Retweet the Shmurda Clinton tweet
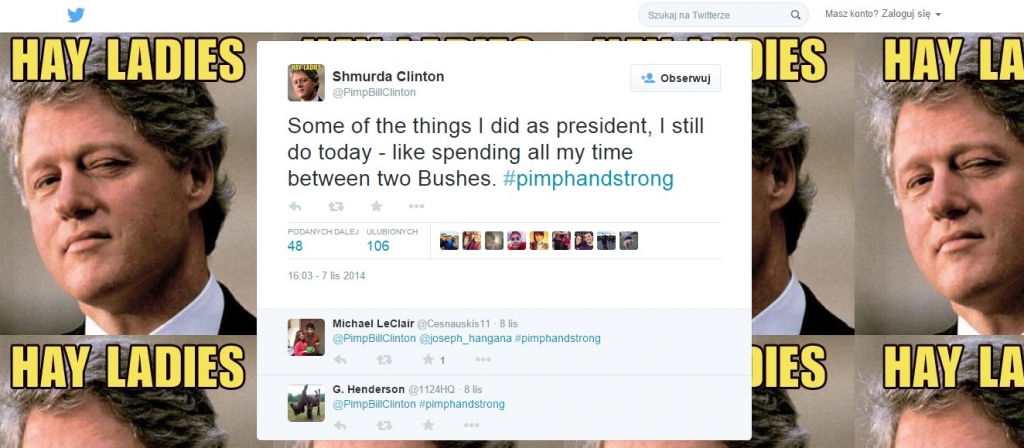 click(336, 206)
